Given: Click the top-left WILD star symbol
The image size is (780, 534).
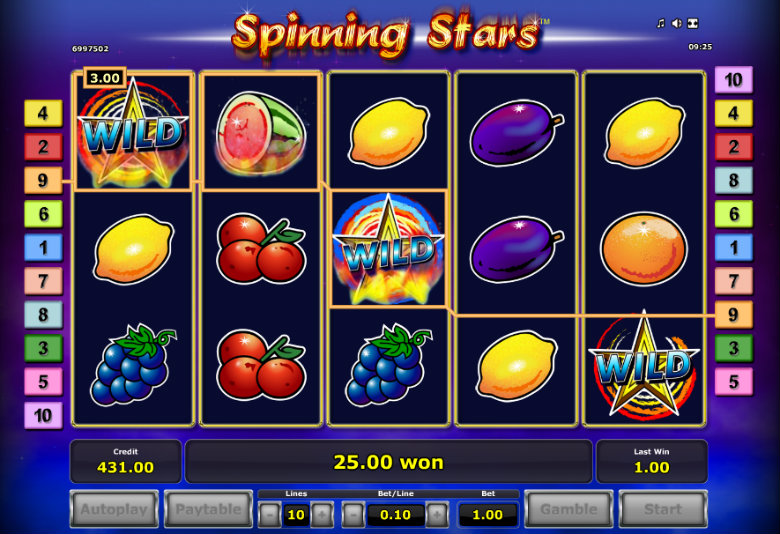Looking at the screenshot, I should (x=133, y=134).
